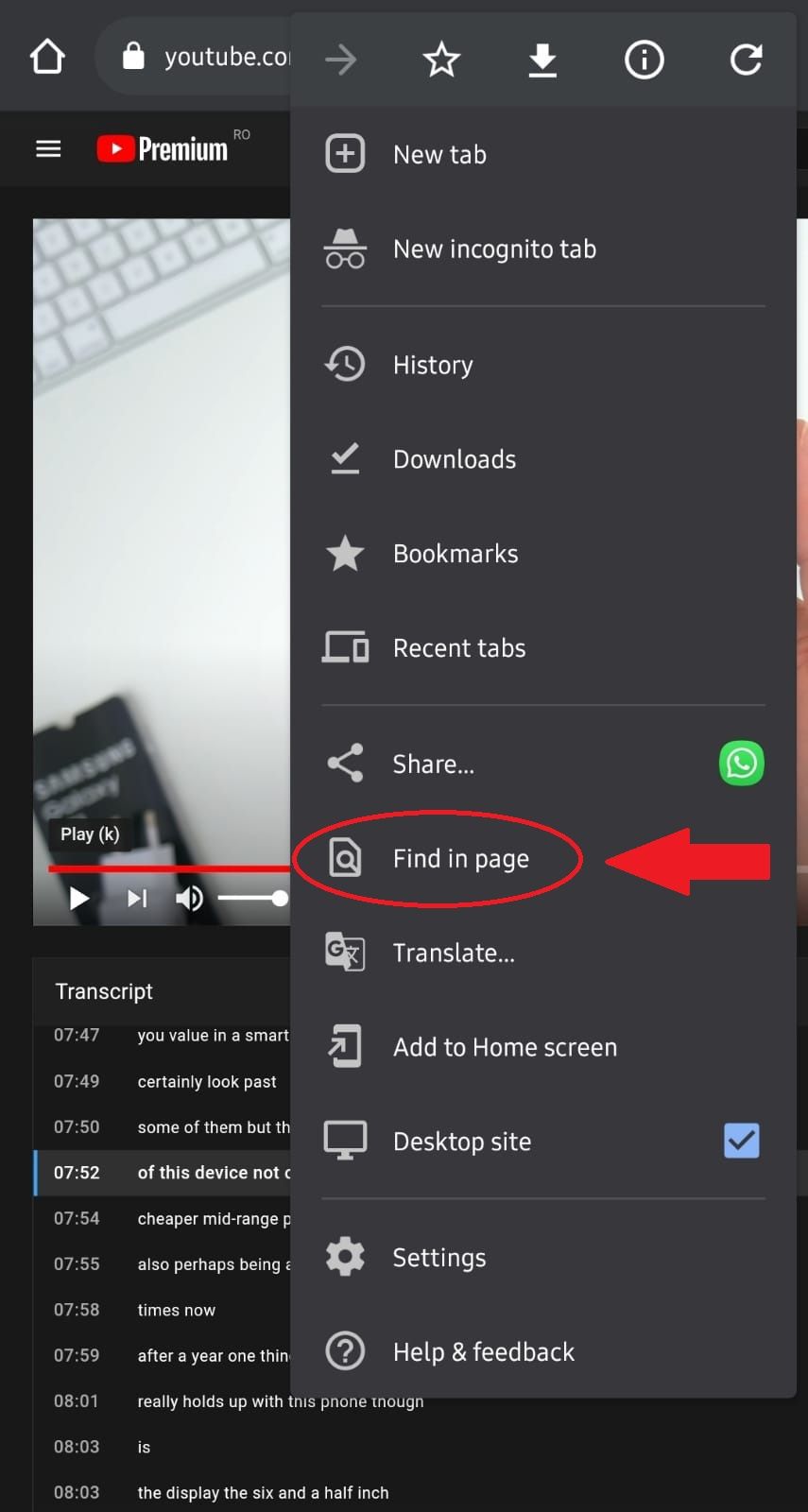This screenshot has height=1512, width=808.
Task: Select Find in page
Action: click(460, 859)
